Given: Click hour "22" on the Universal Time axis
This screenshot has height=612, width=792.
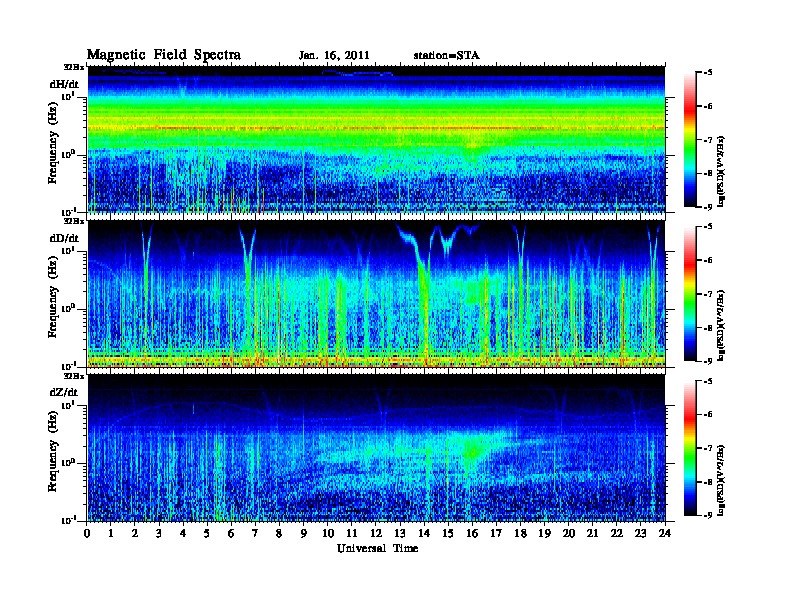Looking at the screenshot, I should point(617,533).
